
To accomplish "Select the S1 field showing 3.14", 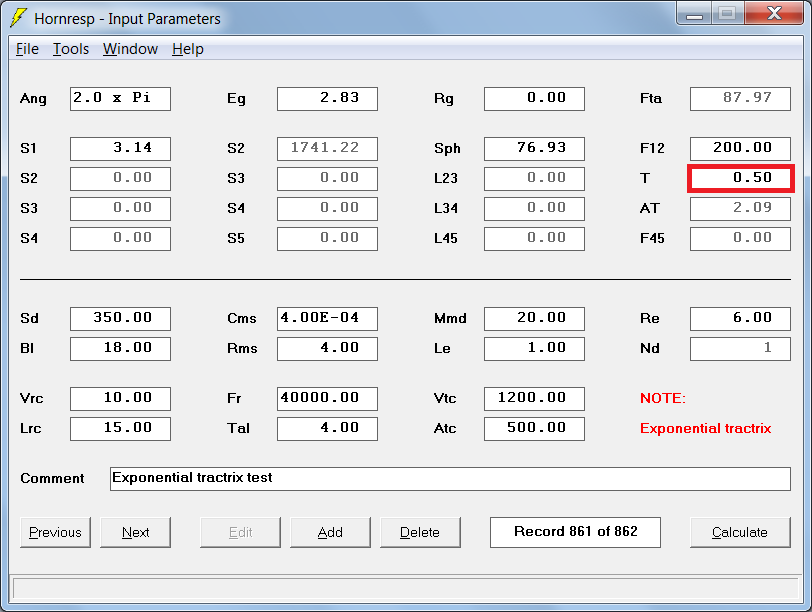I will [120, 149].
